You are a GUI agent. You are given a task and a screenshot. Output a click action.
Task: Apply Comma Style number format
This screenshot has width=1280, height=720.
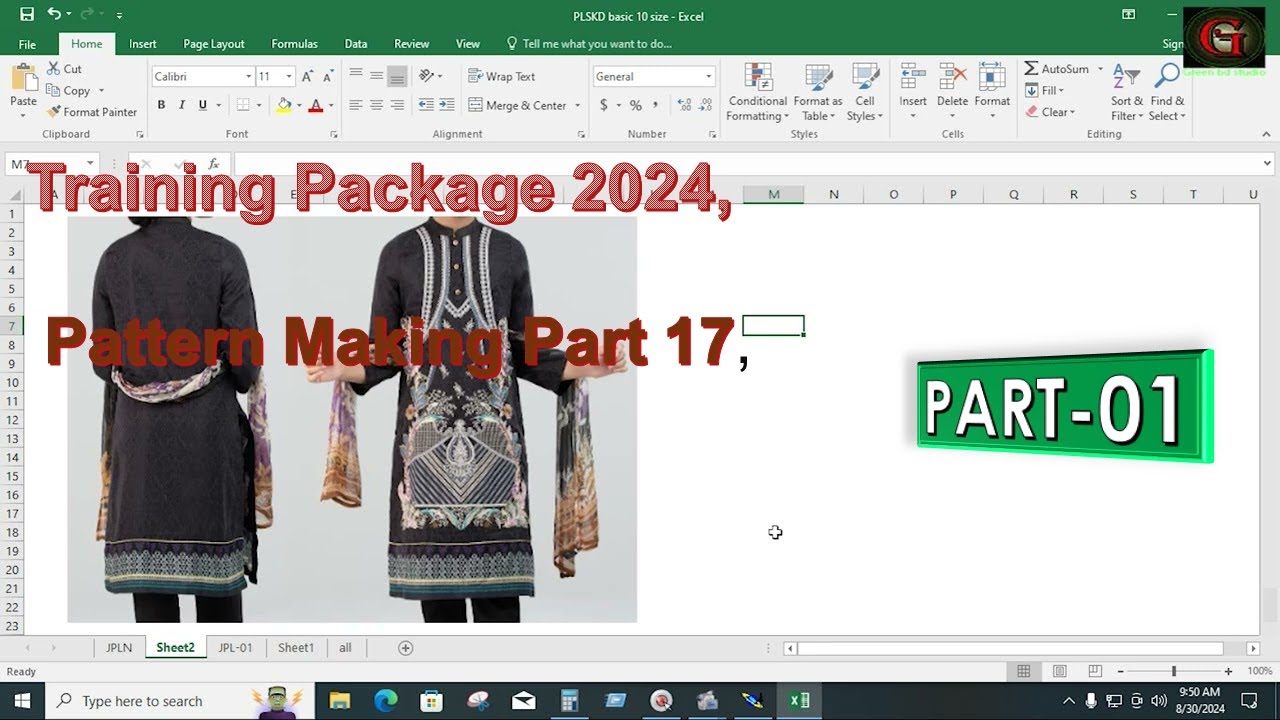coord(656,105)
